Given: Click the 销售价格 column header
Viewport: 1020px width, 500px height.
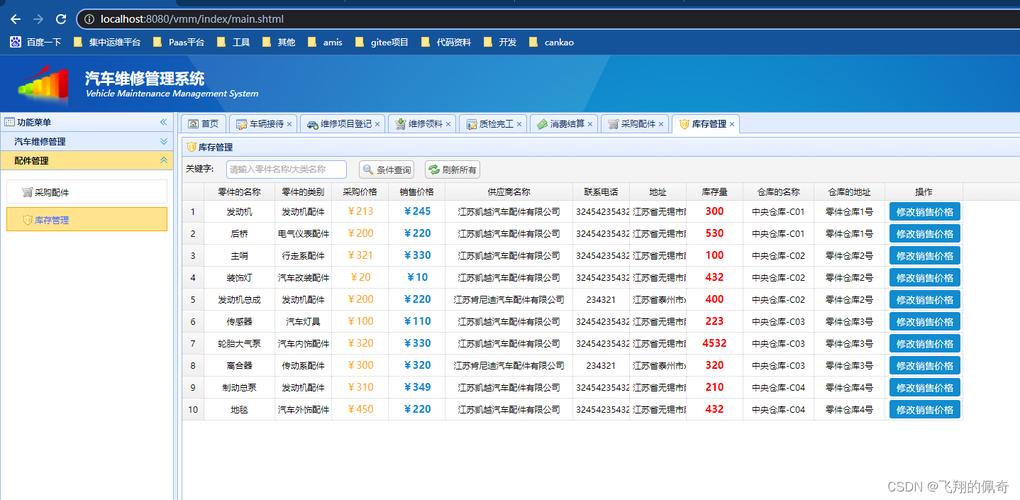Looking at the screenshot, I should (x=417, y=192).
